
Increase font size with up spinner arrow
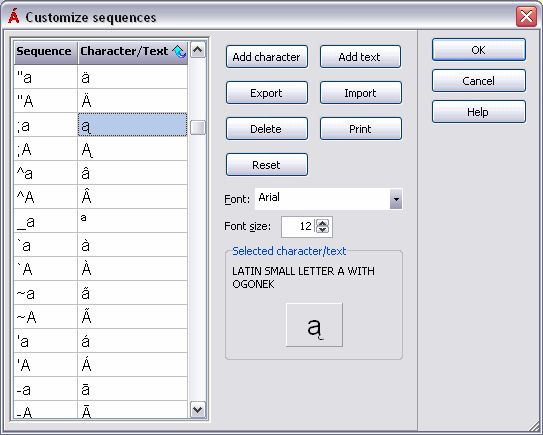[322, 223]
